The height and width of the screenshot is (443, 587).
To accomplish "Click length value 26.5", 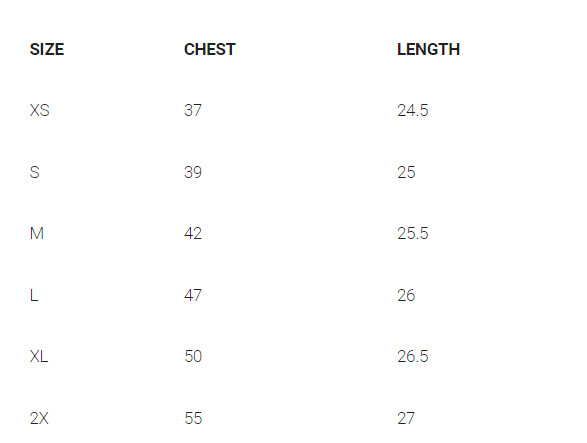I will pyautogui.click(x=413, y=356).
